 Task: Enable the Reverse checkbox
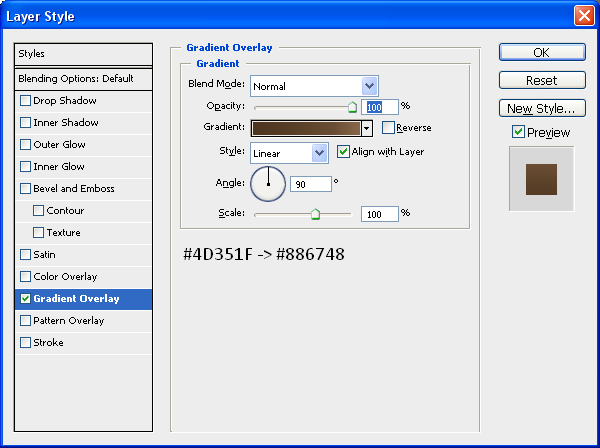(389, 128)
